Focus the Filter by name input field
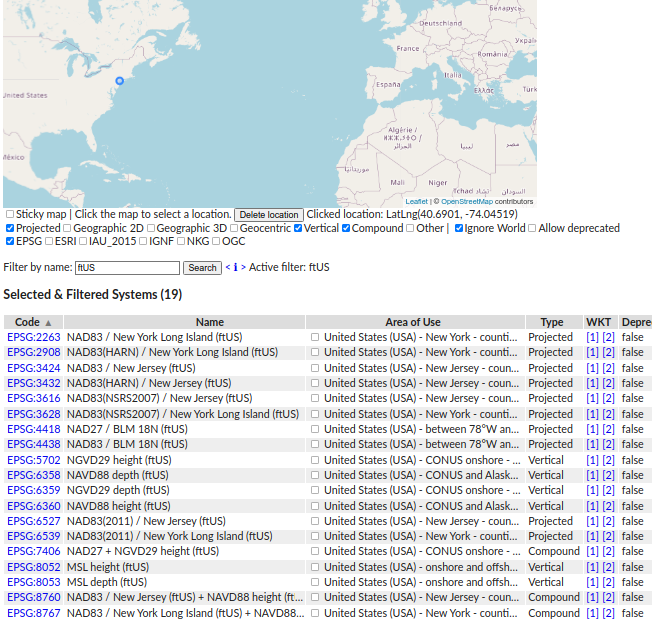Image resolution: width=652 pixels, height=627 pixels. coord(127,268)
